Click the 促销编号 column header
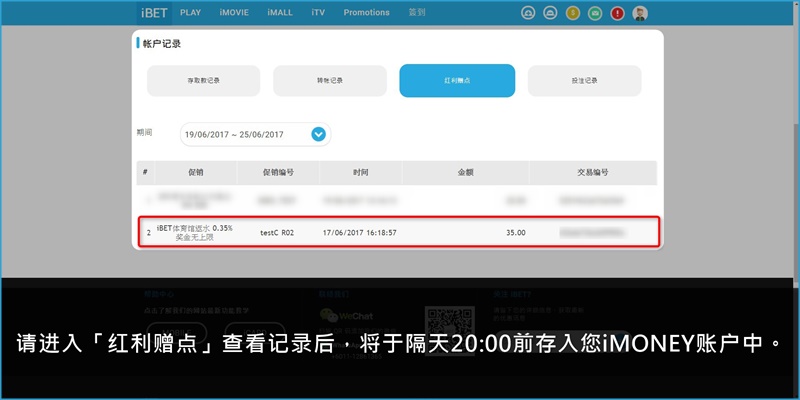The image size is (800, 400). click(x=278, y=172)
